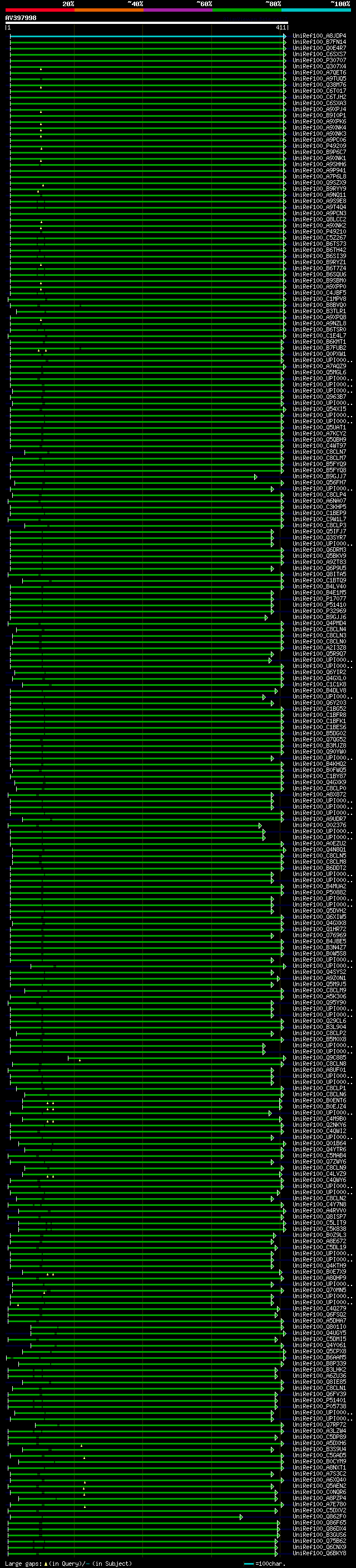The image size is (356, 1568).
Task: Select label UniRef100_B9I0P1
Action: click(x=319, y=116)
